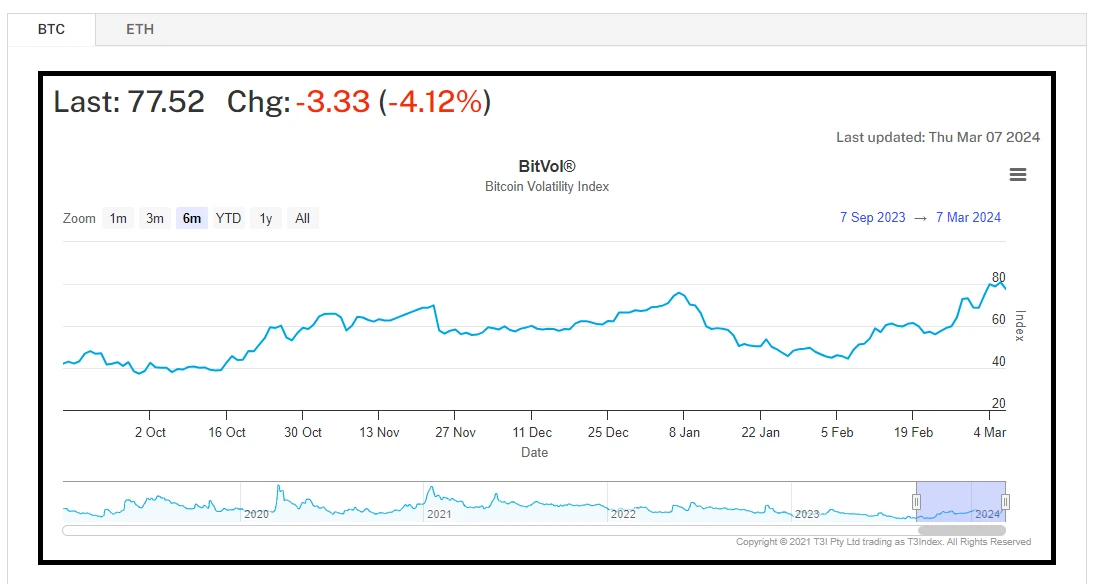This screenshot has height=584, width=1094.
Task: Choose the 6m zoom option
Action: 191,218
